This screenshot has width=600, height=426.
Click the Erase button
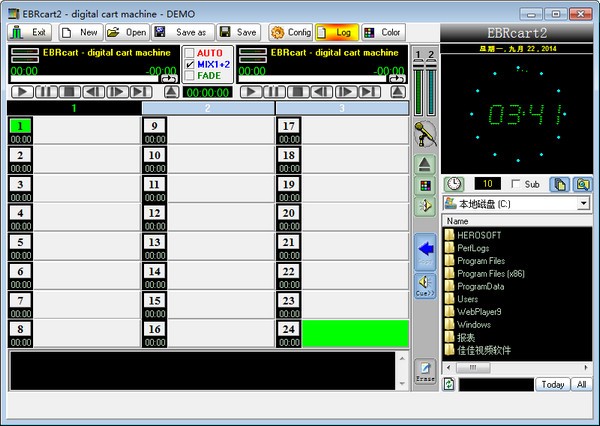[426, 372]
